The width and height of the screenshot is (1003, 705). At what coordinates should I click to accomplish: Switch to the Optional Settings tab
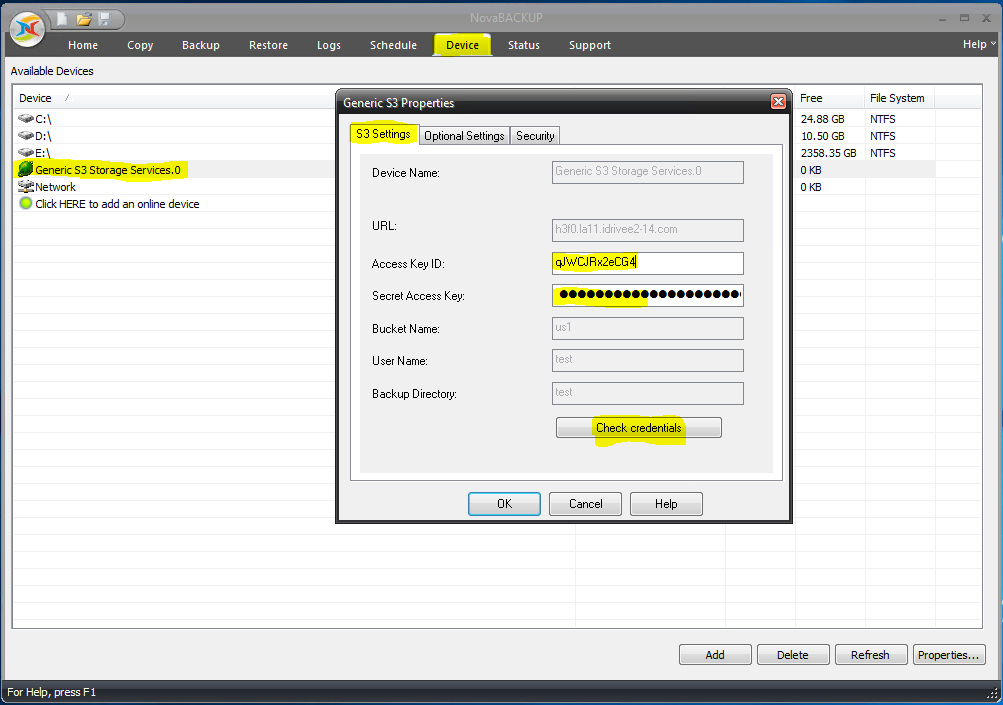(464, 136)
